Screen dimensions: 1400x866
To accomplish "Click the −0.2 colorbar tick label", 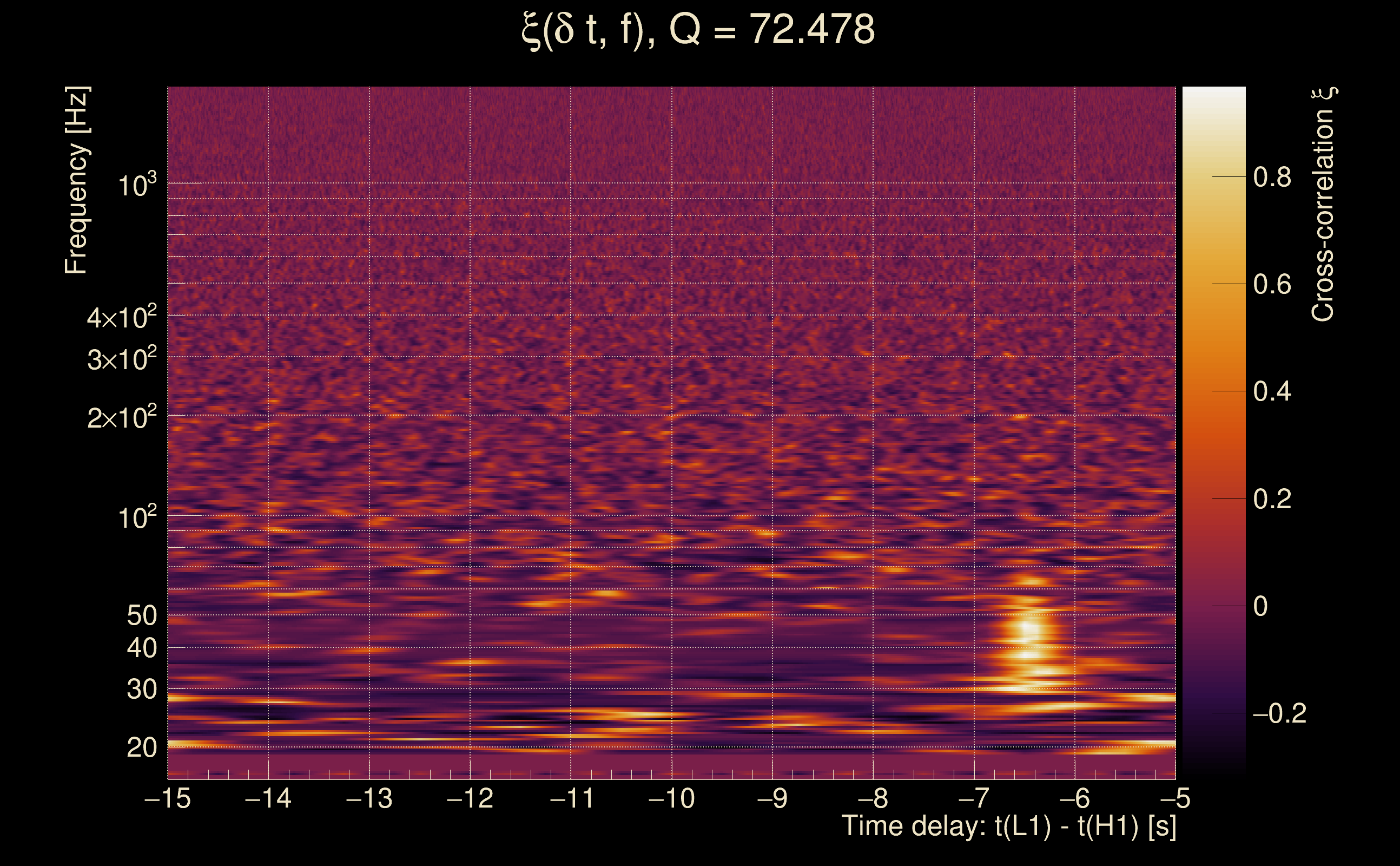I will click(1279, 714).
